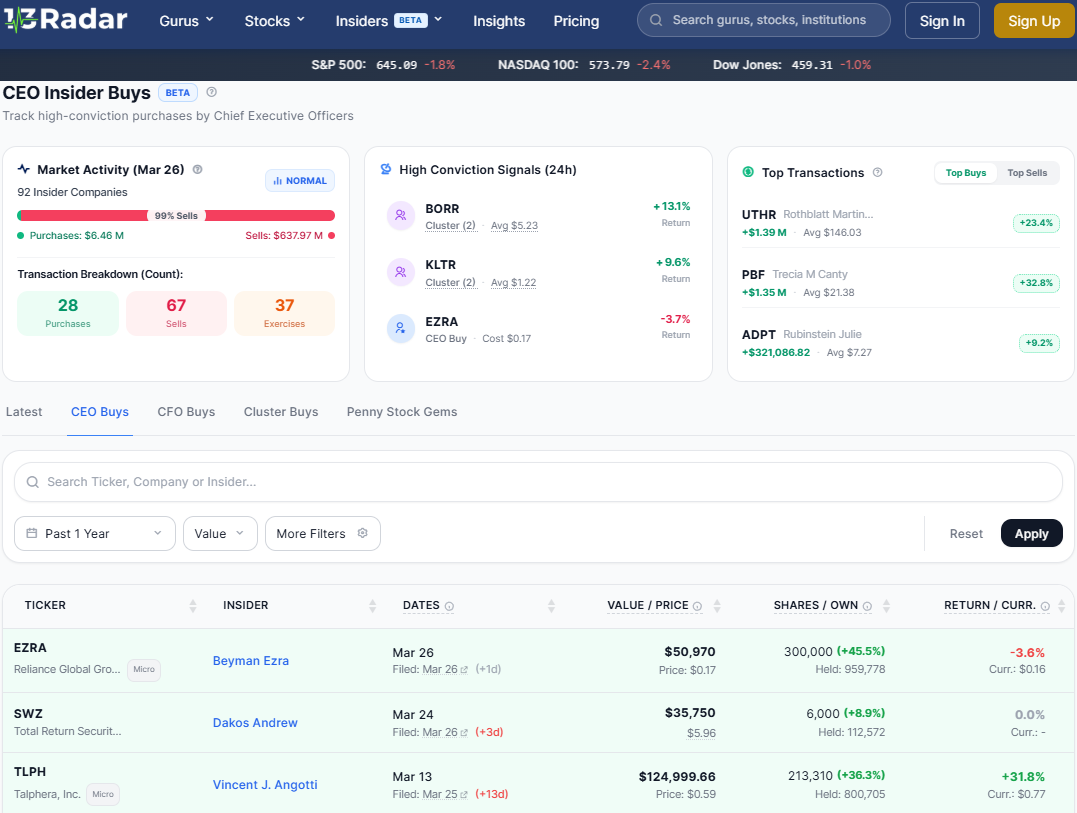The width and height of the screenshot is (1077, 813).
Task: Click the 99% Sells activity bar
Action: point(176,216)
